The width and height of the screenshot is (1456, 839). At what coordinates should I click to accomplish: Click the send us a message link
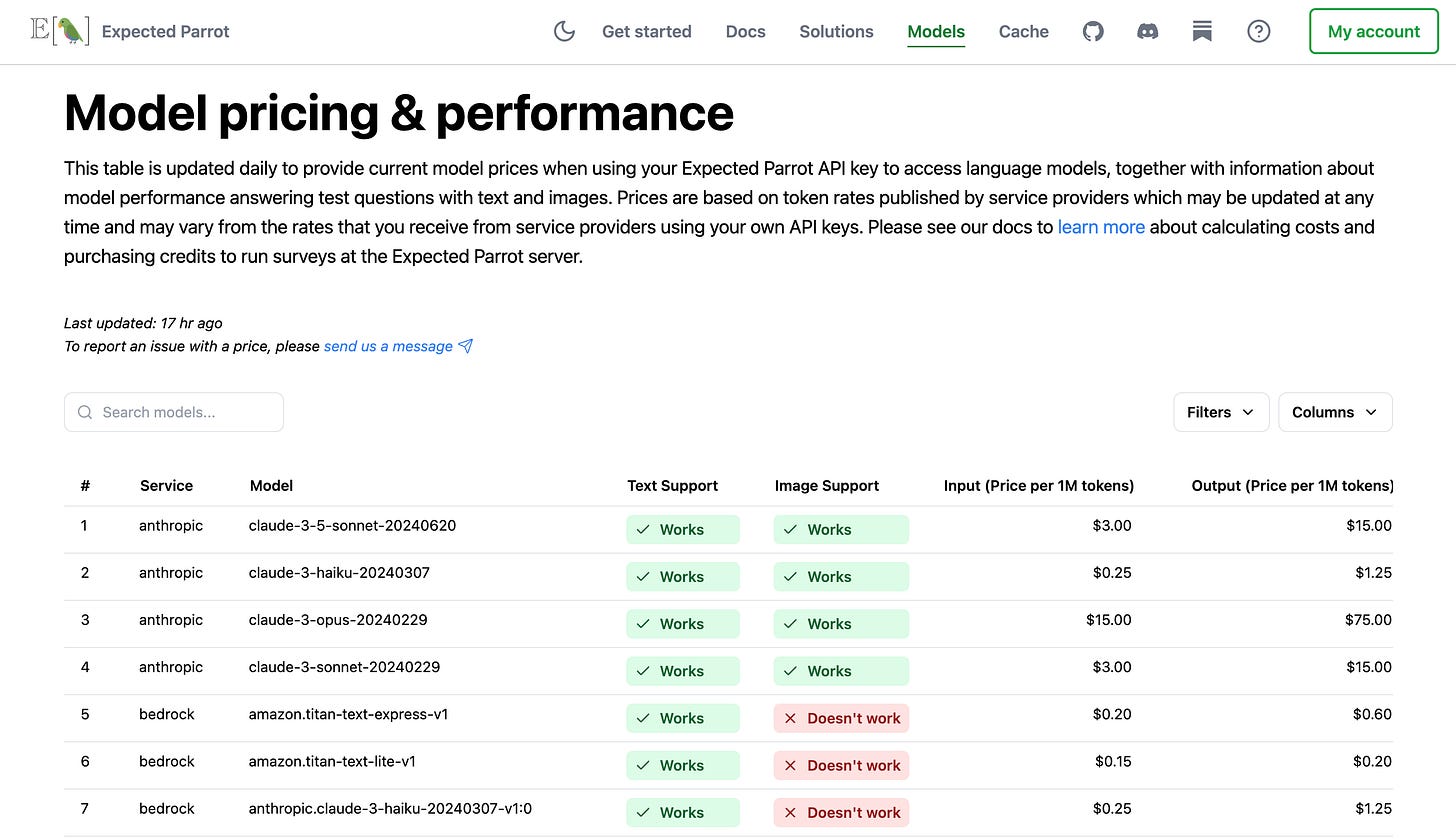(x=388, y=346)
